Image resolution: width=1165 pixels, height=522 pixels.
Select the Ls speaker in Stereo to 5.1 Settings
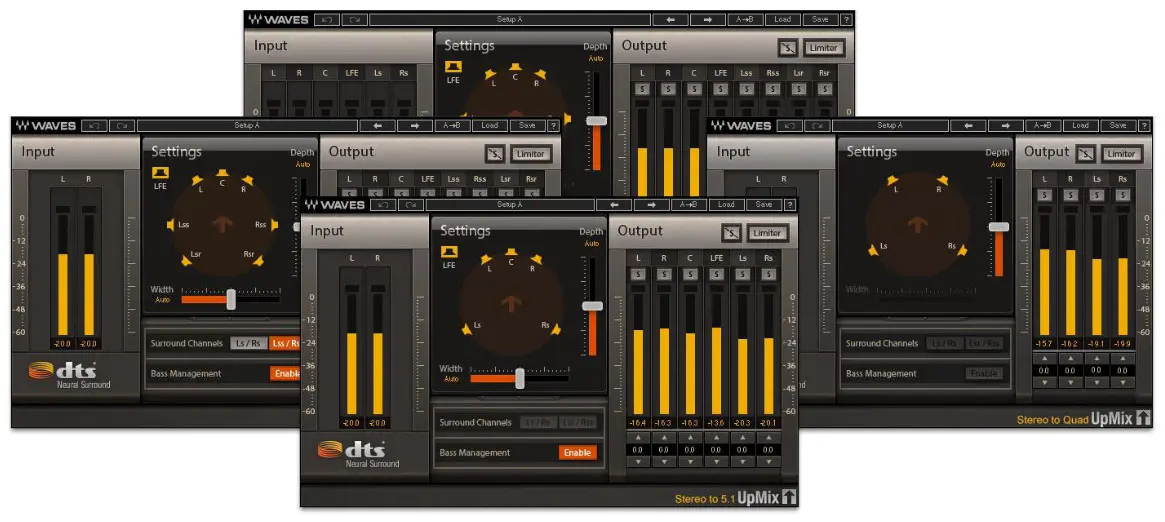tap(467, 329)
